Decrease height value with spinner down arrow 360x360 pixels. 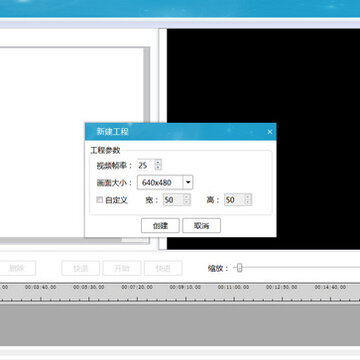point(248,203)
